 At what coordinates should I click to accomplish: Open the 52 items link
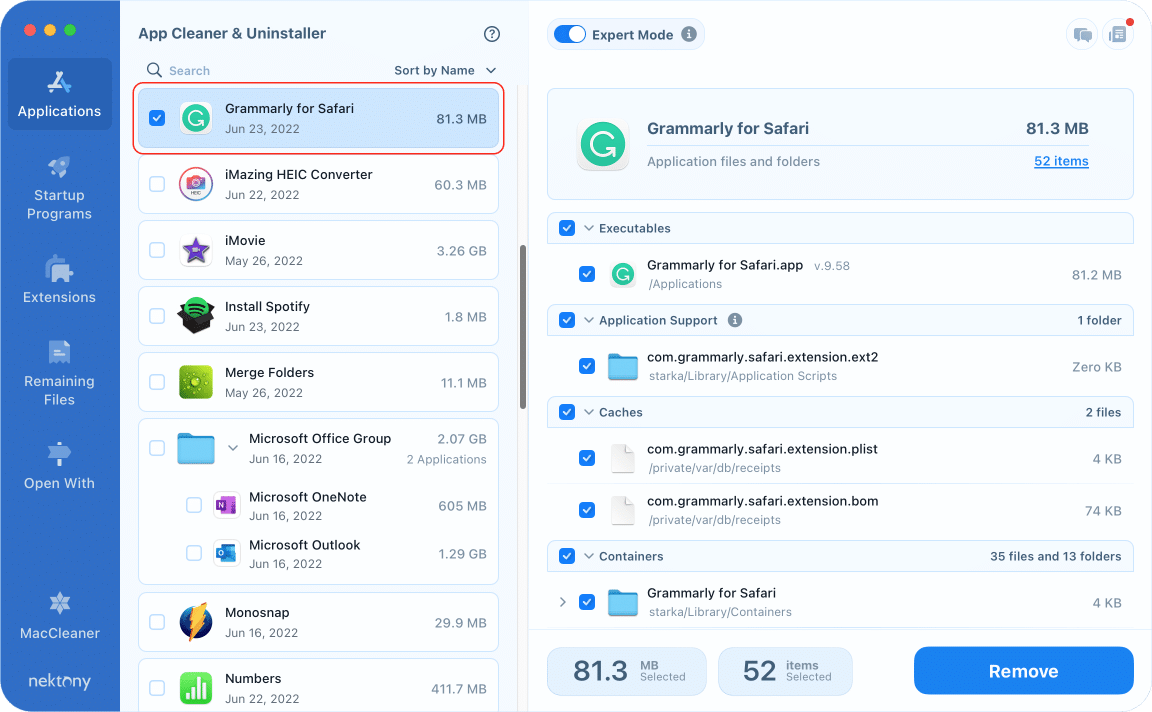[x=1061, y=161]
